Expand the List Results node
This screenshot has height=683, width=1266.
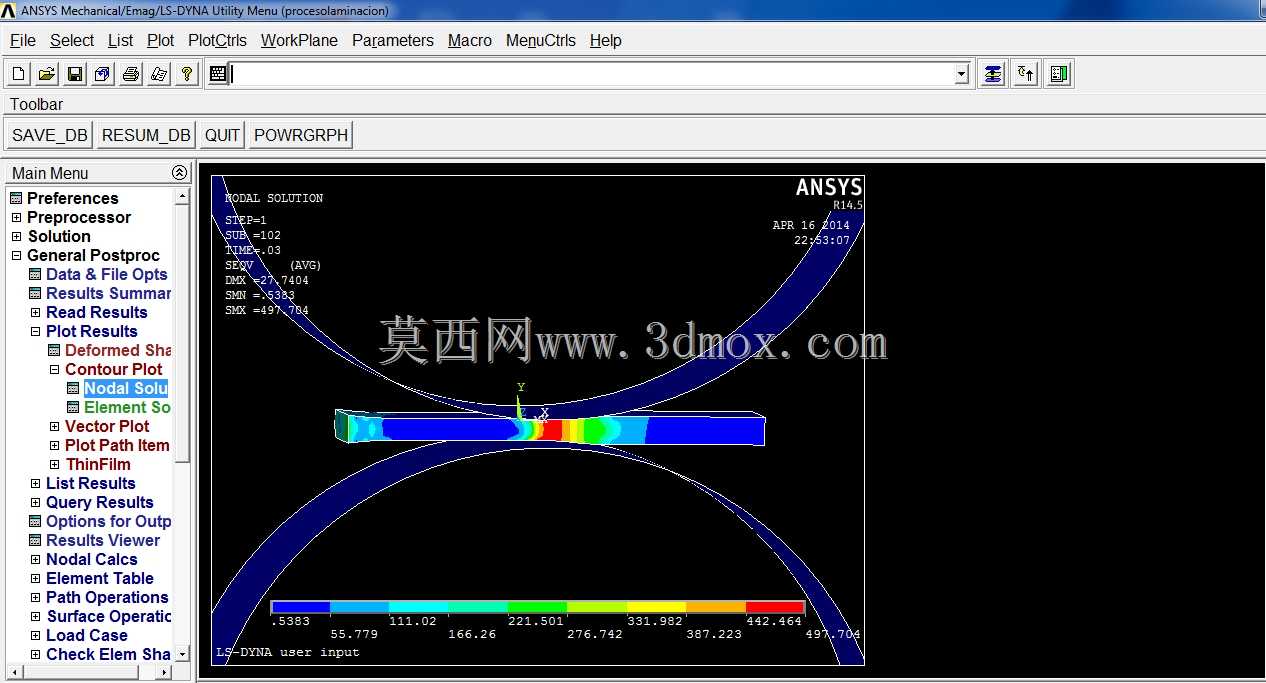35,483
